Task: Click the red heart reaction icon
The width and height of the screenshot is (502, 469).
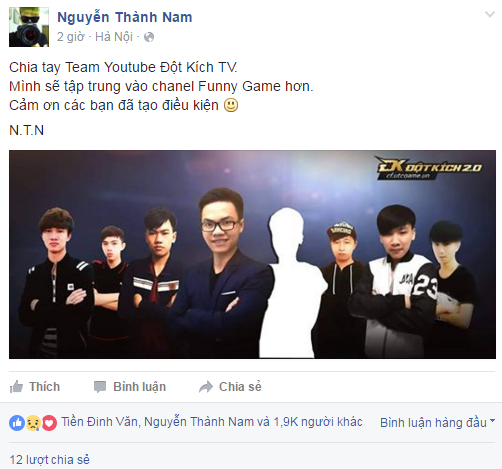Action: tap(49, 423)
